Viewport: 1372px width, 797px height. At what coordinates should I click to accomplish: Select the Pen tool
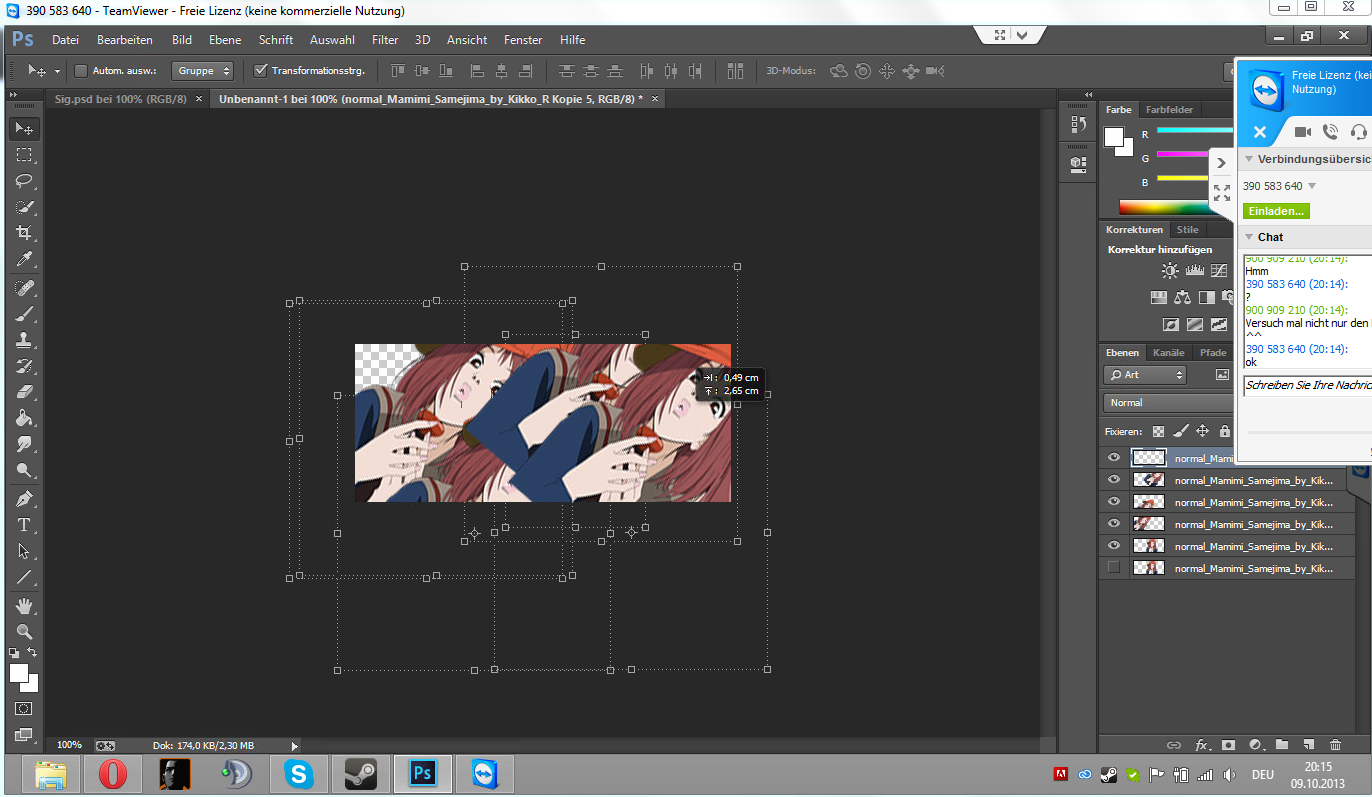pyautogui.click(x=24, y=498)
